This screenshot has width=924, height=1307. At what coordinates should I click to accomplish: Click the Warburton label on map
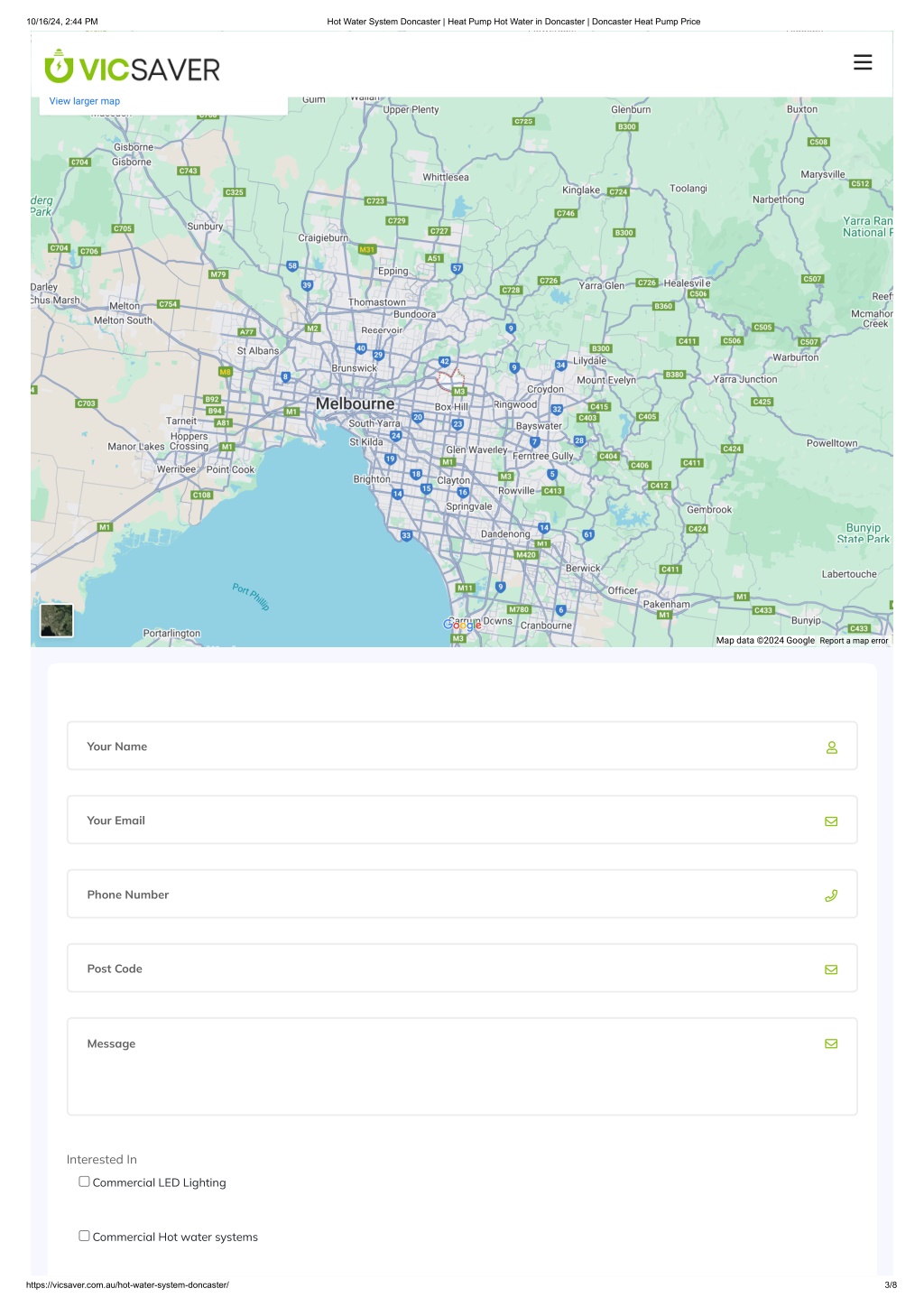click(796, 357)
